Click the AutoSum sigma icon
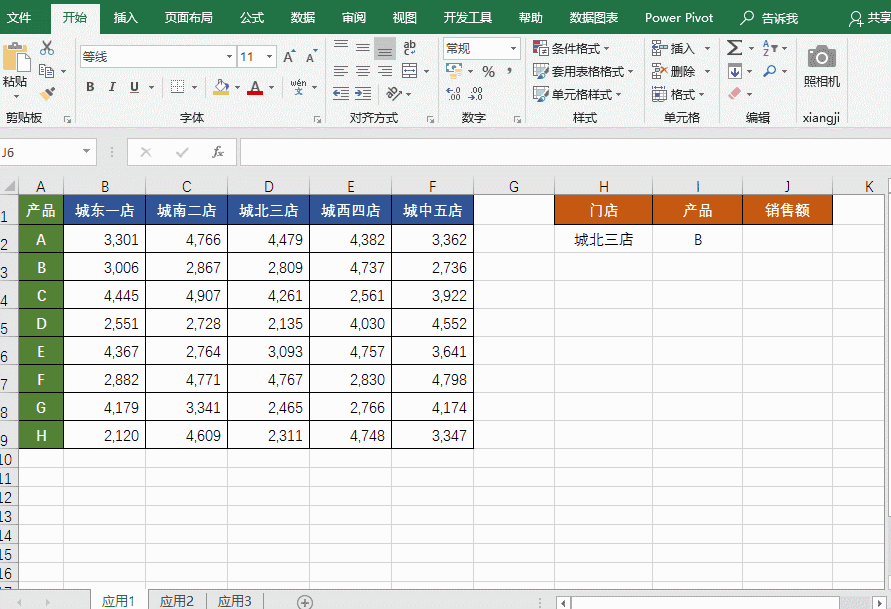 coord(734,48)
